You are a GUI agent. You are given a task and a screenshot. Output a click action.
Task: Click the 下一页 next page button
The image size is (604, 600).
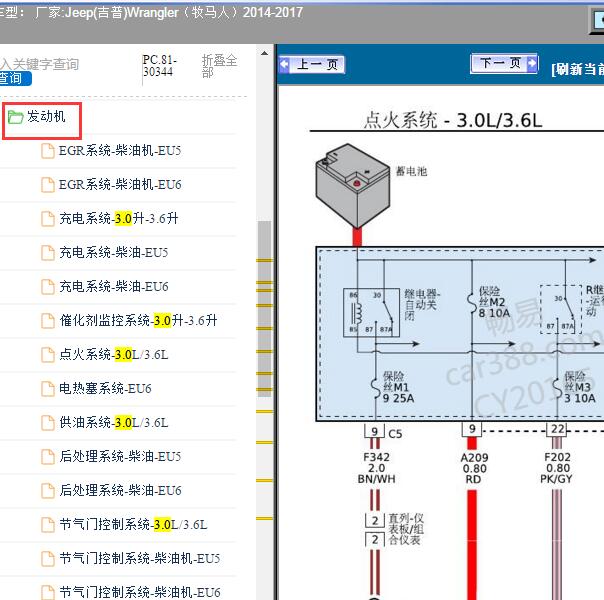504,63
